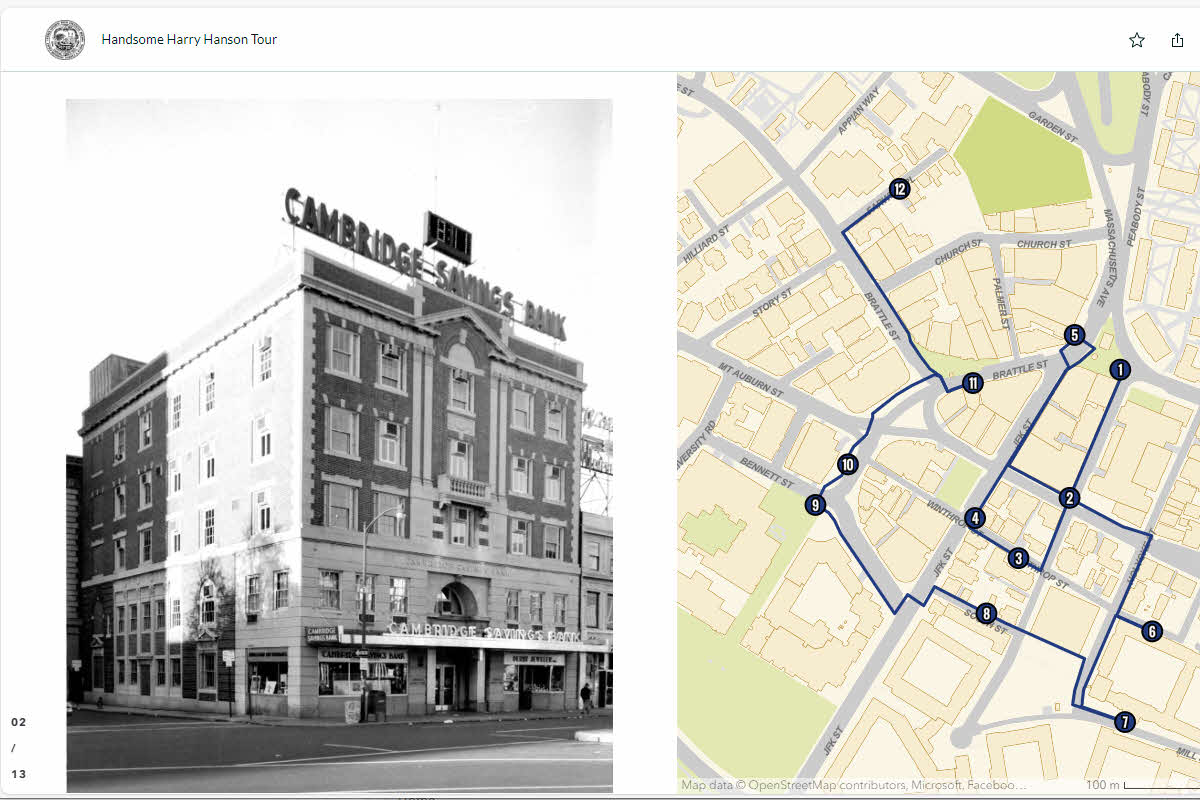Select tour stop marker 2
Screen dimensions: 1200x800
click(x=1070, y=498)
